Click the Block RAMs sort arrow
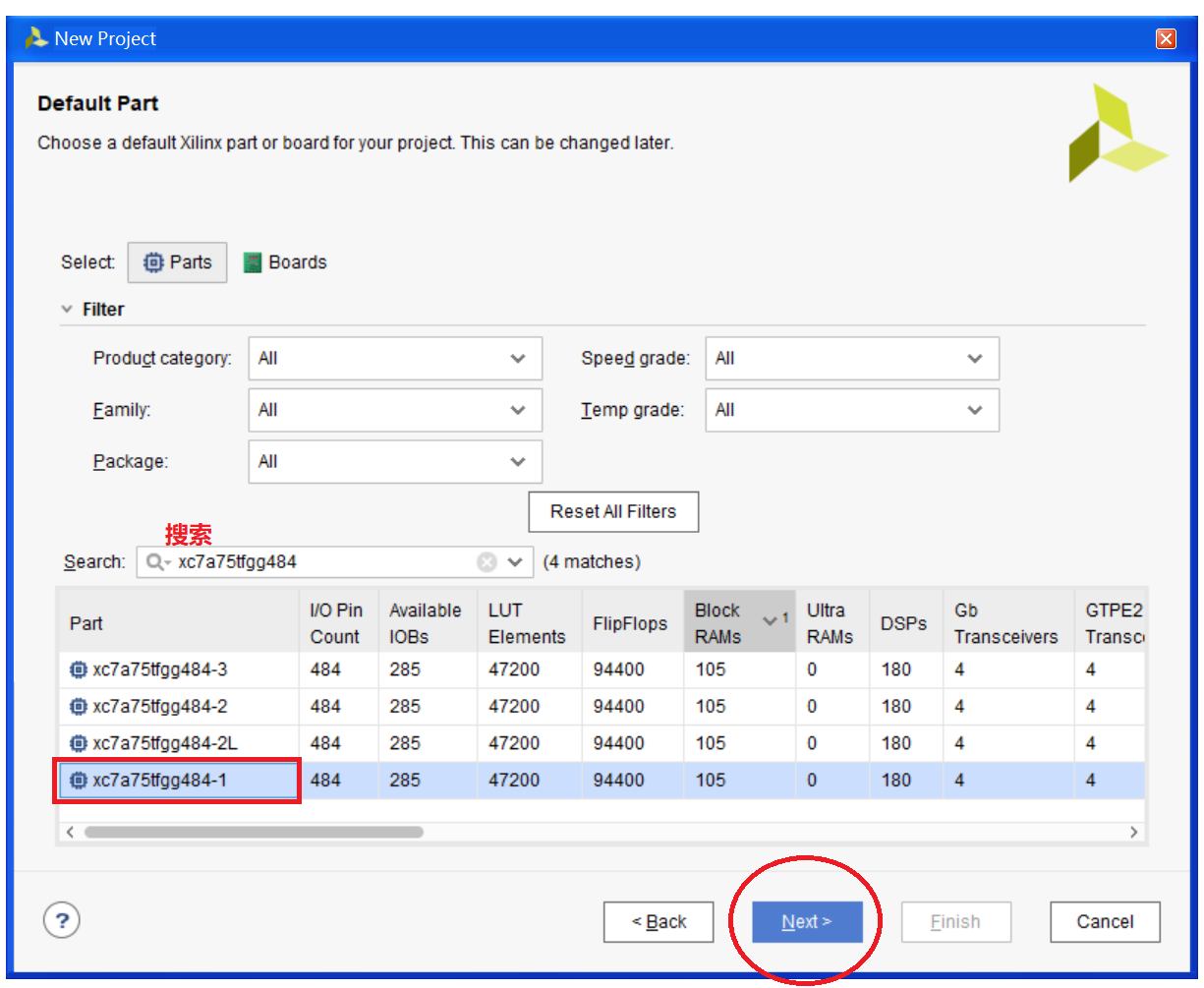This screenshot has height=988, width=1204. pos(771,621)
